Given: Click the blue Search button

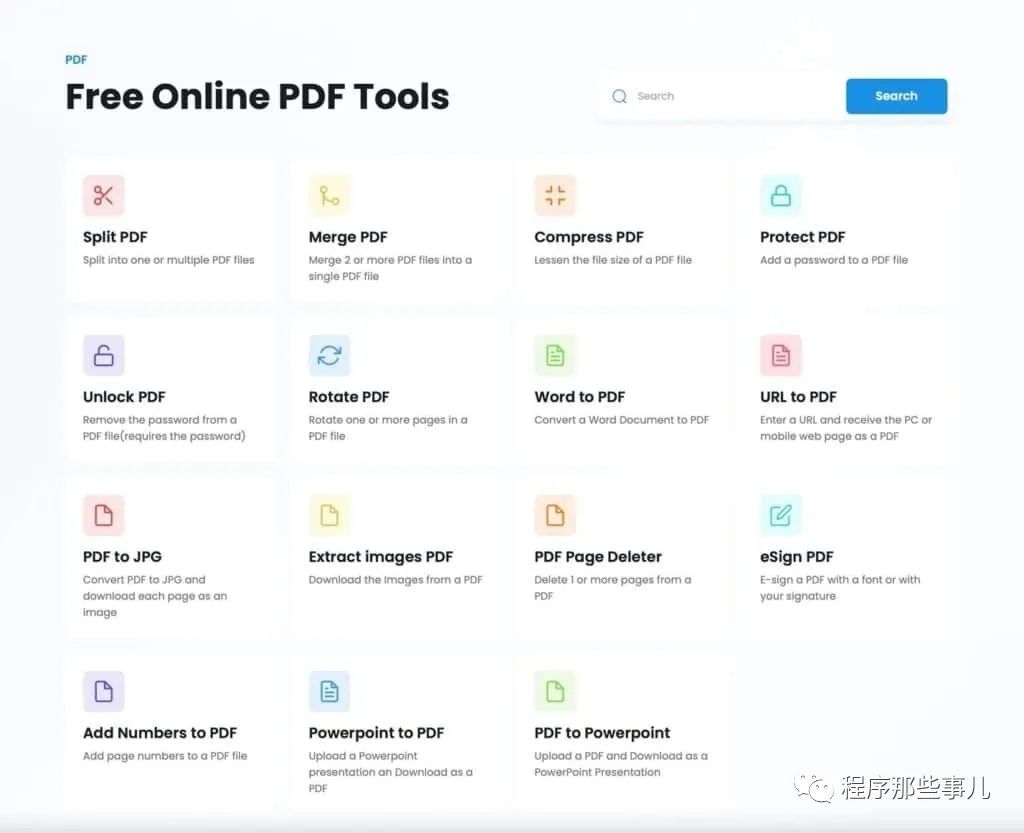Looking at the screenshot, I should coord(896,96).
